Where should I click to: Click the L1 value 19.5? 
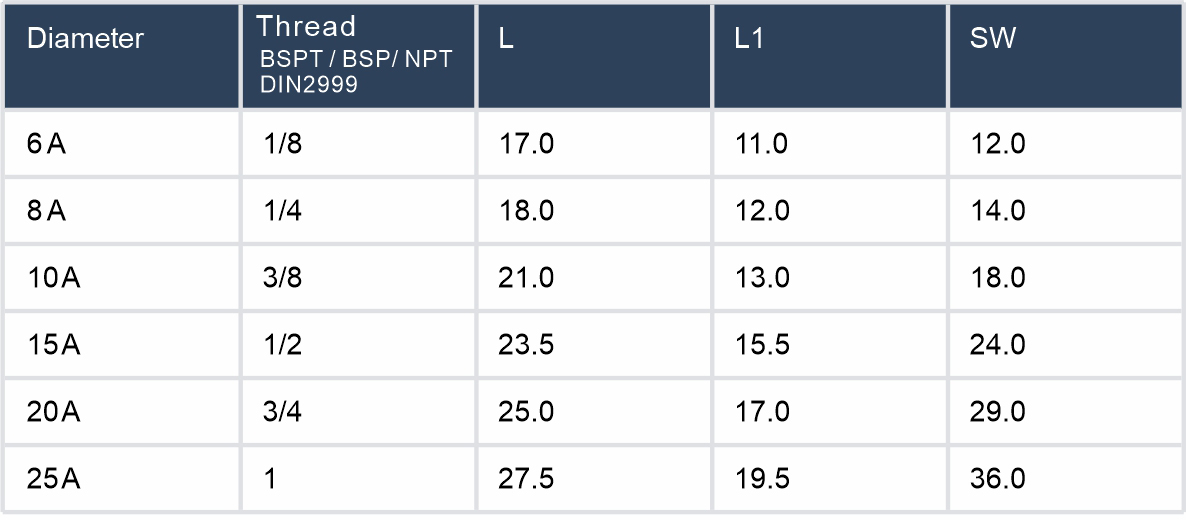(x=762, y=479)
